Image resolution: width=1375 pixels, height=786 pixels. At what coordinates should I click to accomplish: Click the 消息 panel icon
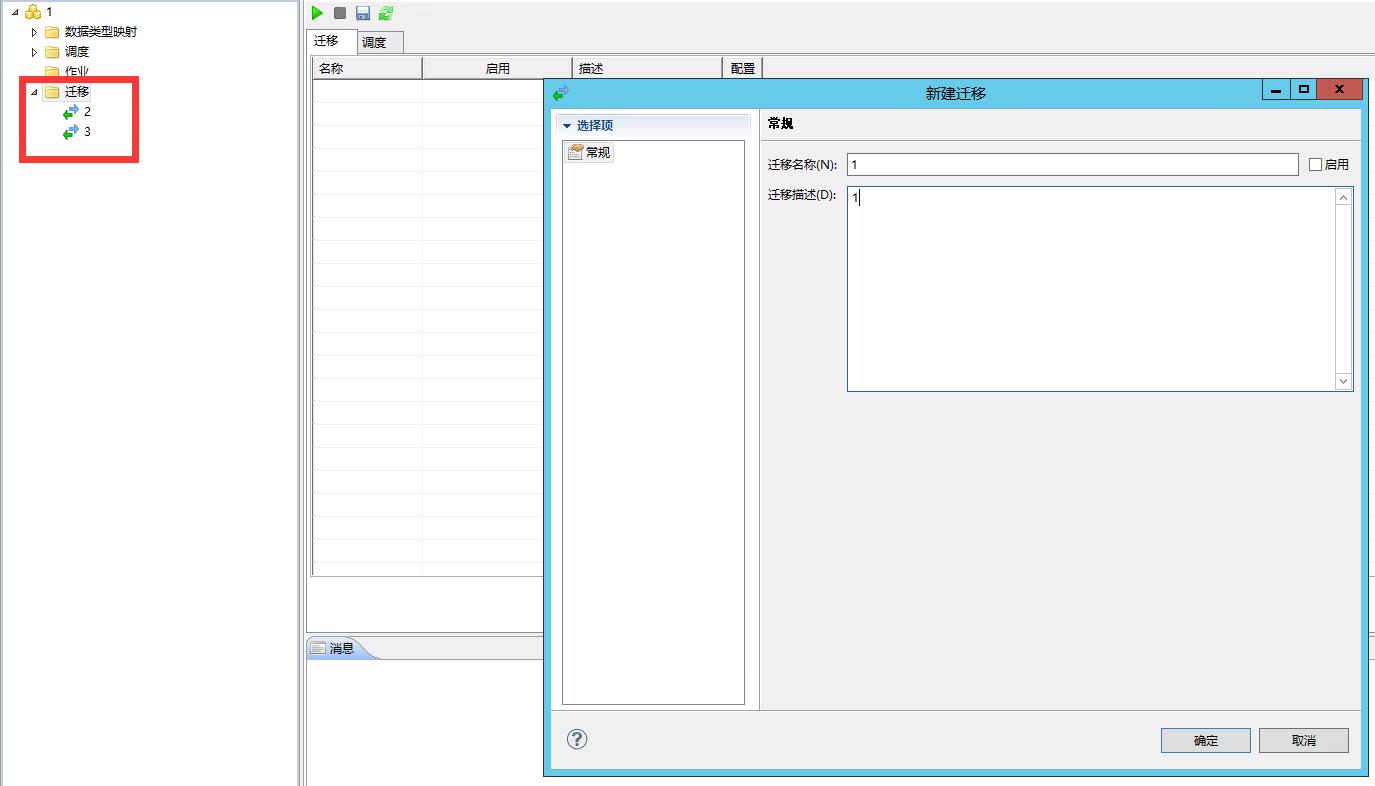(x=318, y=648)
